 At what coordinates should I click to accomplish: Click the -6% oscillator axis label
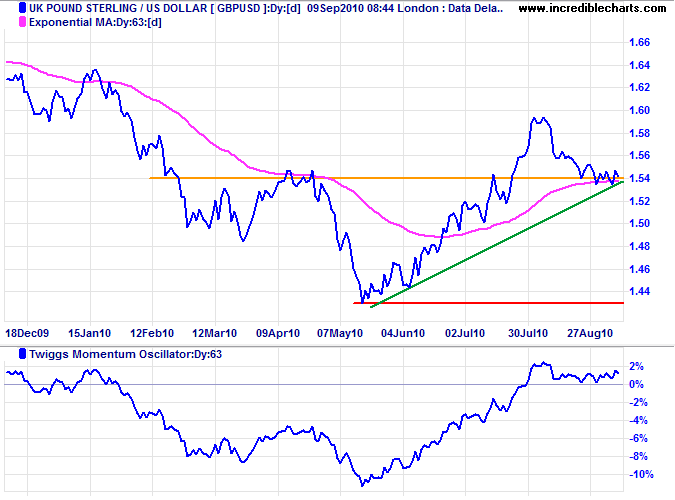click(638, 438)
